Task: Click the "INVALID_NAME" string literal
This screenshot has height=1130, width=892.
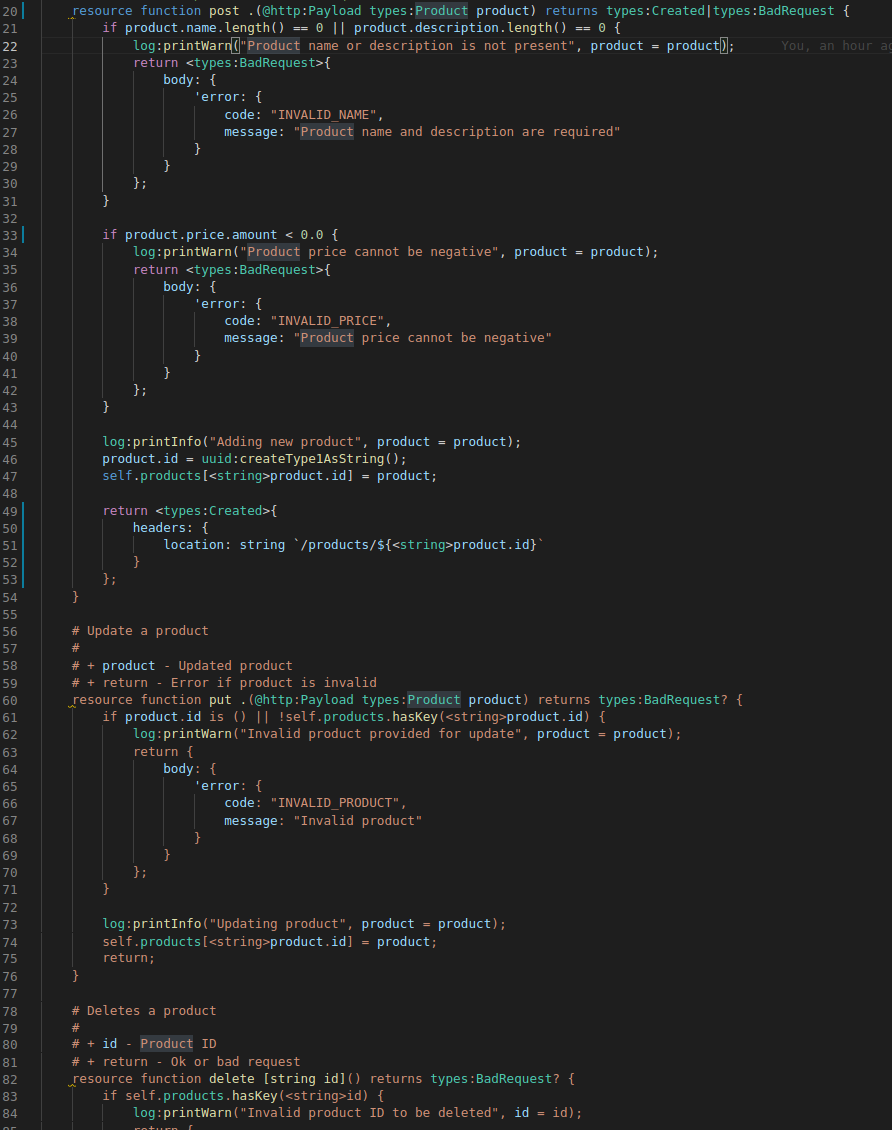Action: 324,115
